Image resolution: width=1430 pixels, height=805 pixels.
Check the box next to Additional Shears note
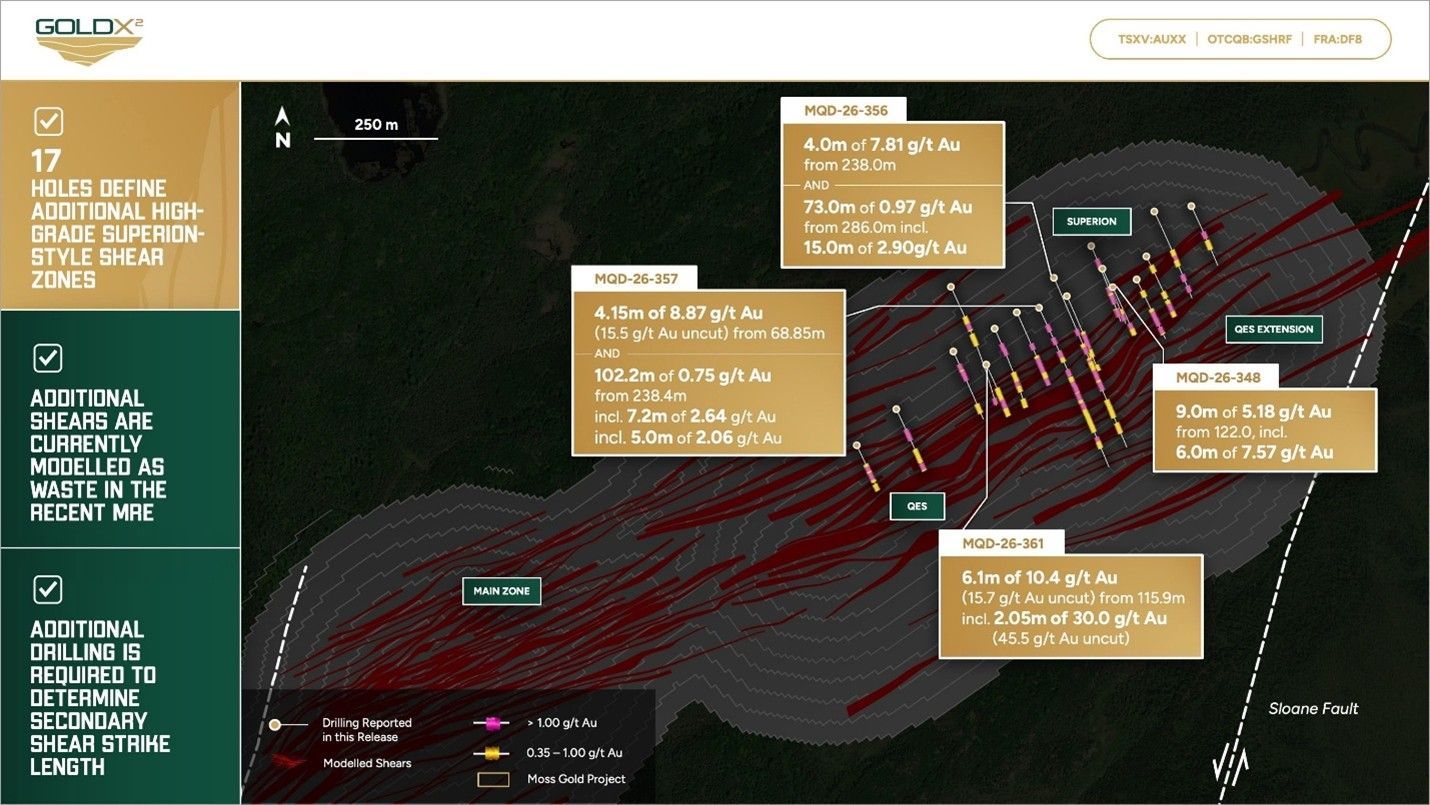(x=47, y=358)
